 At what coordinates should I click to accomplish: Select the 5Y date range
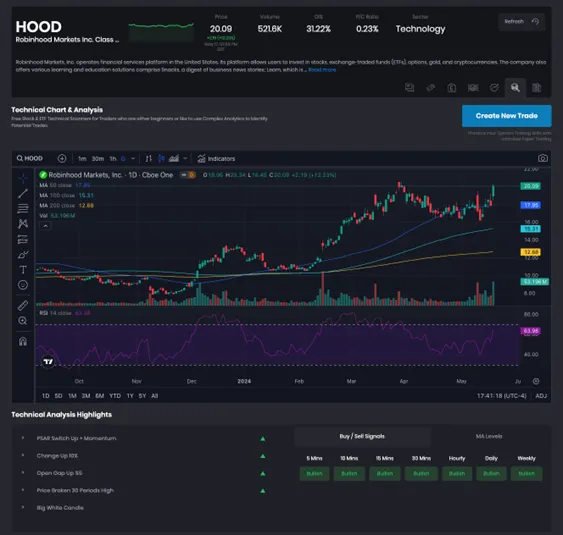click(142, 396)
